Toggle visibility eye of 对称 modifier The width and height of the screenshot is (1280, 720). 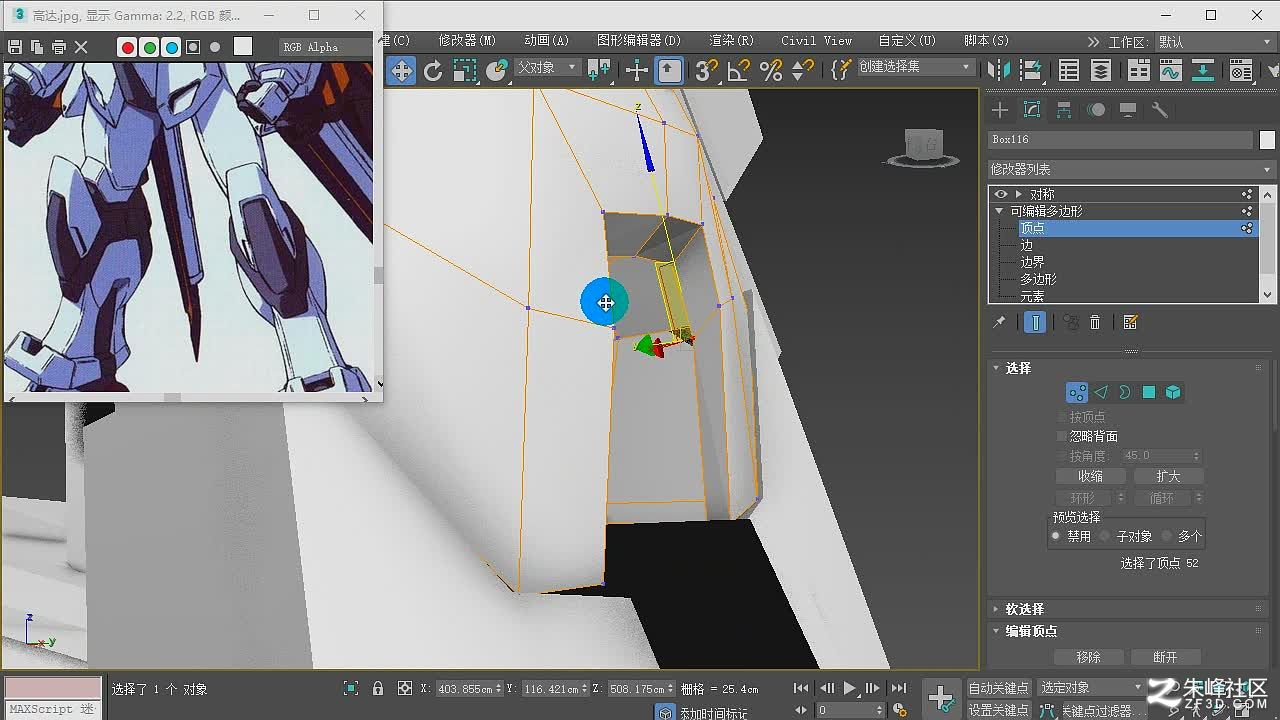(1001, 194)
